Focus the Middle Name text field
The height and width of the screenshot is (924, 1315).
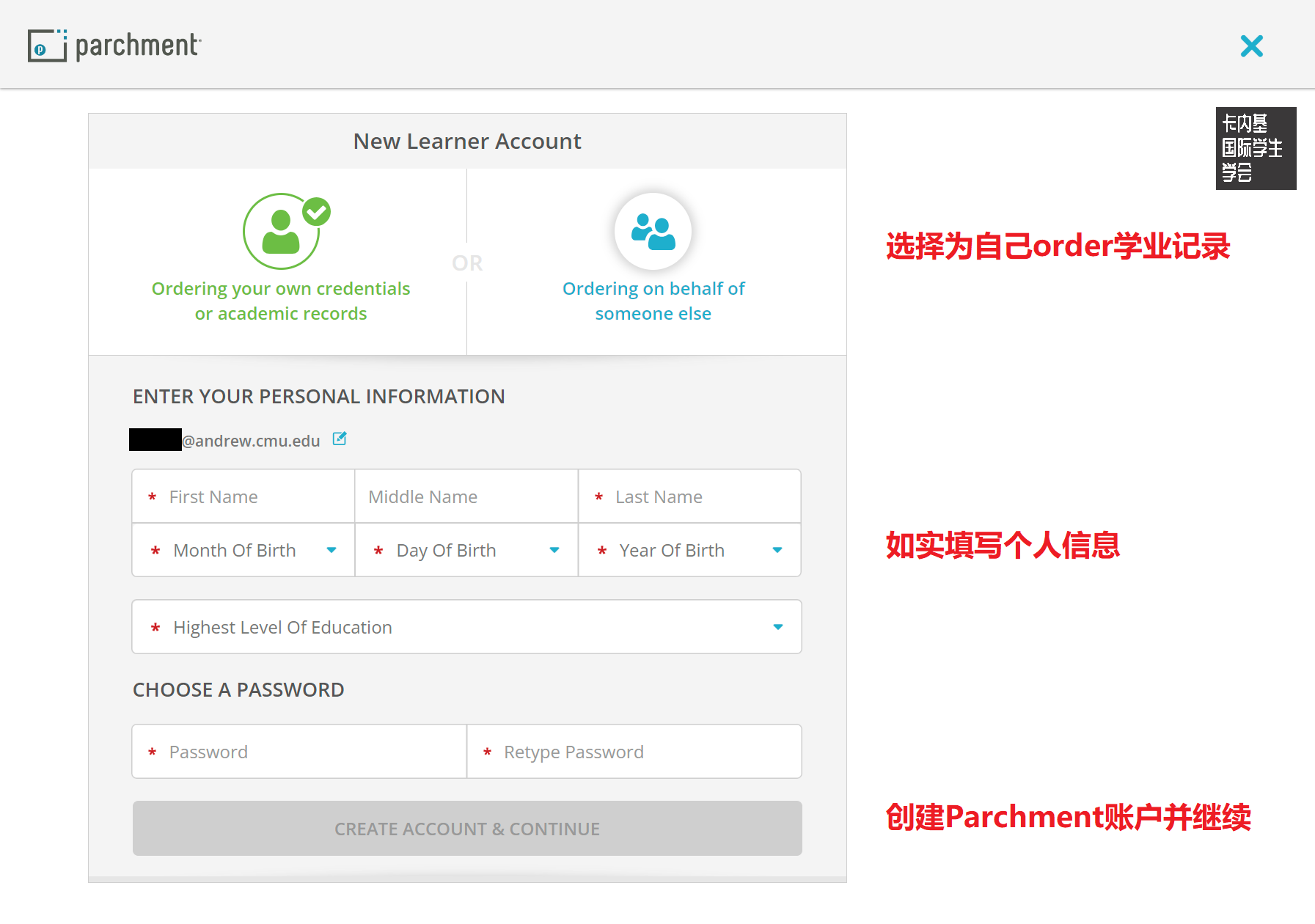click(x=466, y=497)
